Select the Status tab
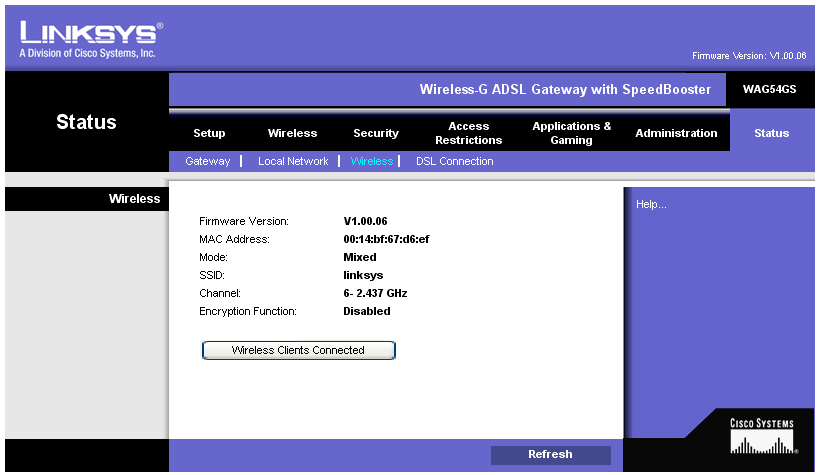This screenshot has width=820, height=475. point(771,133)
